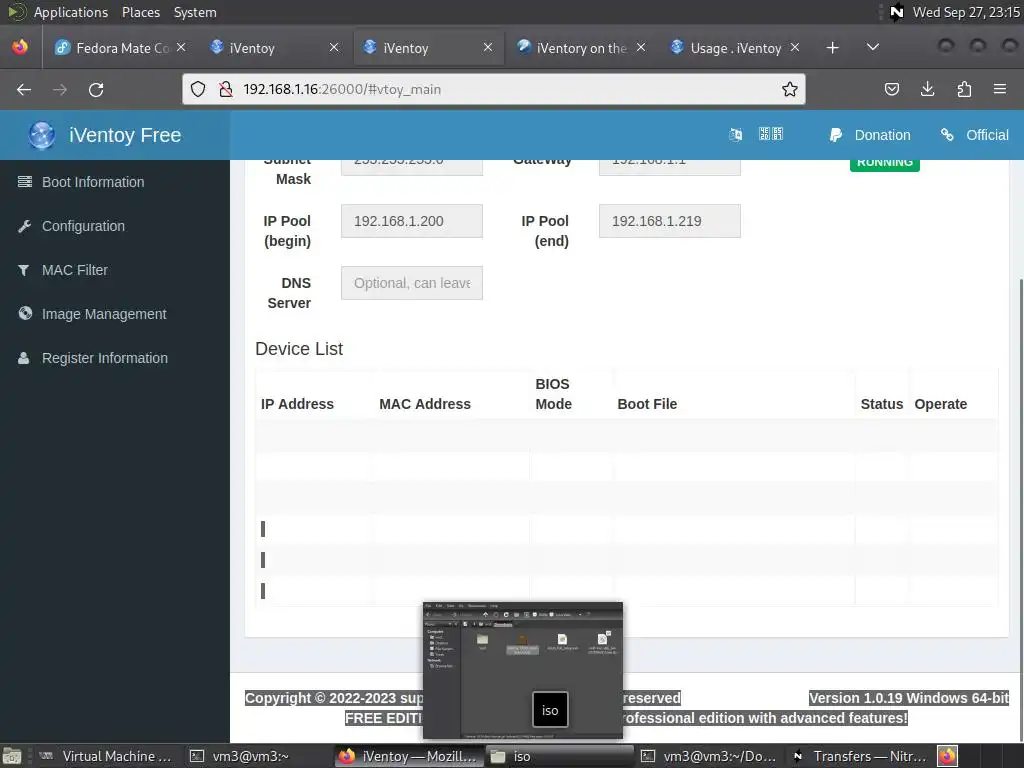Image resolution: width=1024 pixels, height=768 pixels.
Task: Open the Donation link
Action: [882, 135]
